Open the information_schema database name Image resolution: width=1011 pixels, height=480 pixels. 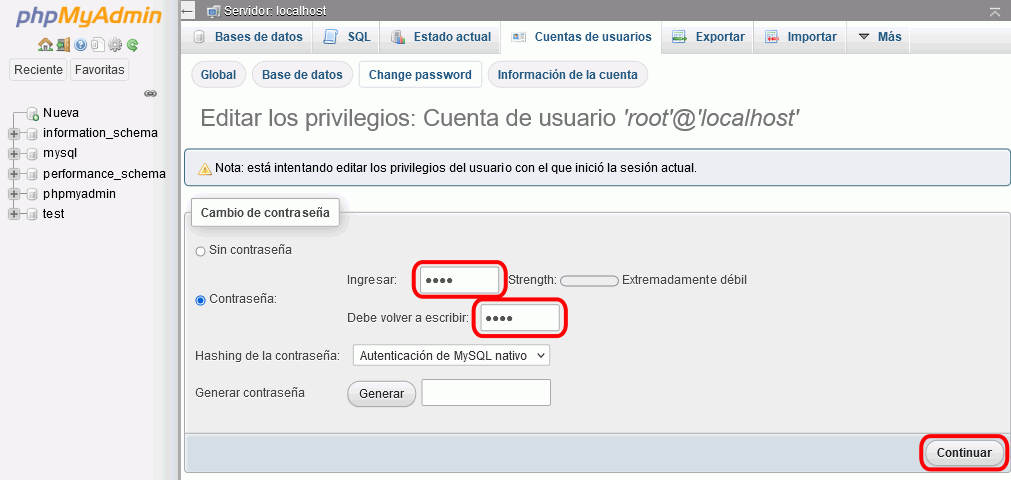[101, 134]
